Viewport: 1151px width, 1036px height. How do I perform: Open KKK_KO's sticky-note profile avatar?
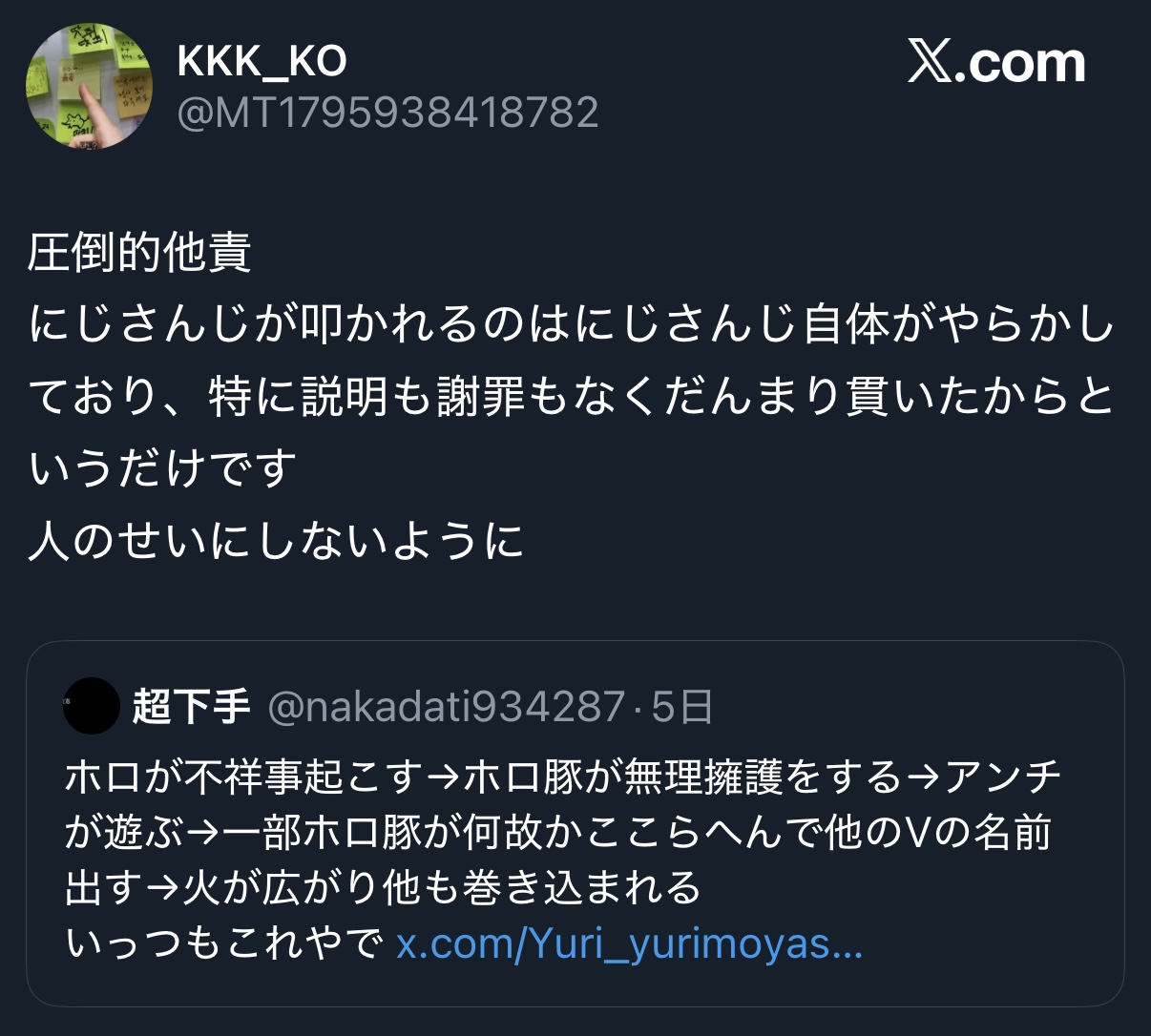click(89, 85)
